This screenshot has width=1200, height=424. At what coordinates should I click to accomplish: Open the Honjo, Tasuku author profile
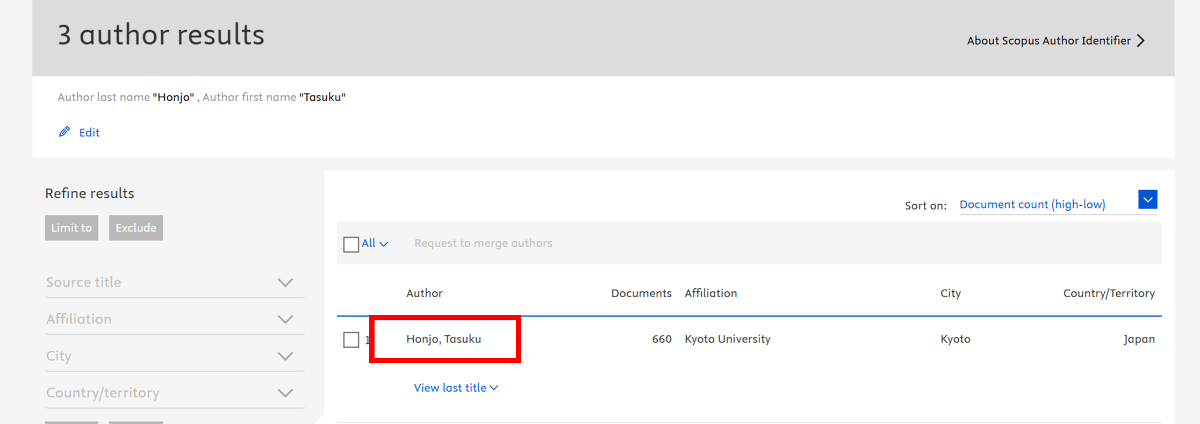444,339
